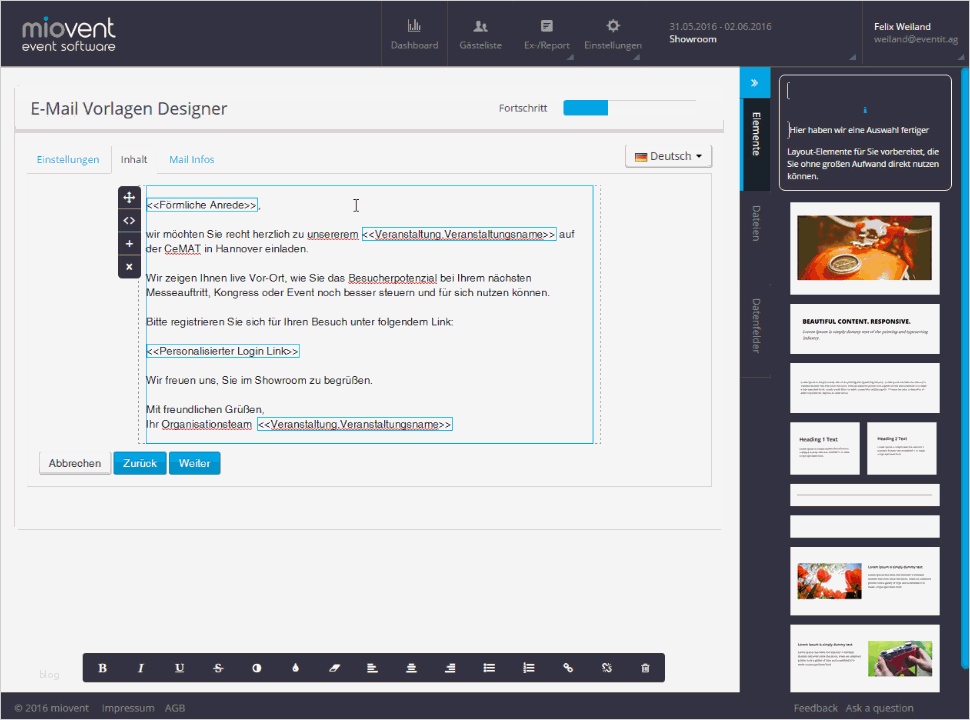Click the Abbrechen button

[x=75, y=463]
